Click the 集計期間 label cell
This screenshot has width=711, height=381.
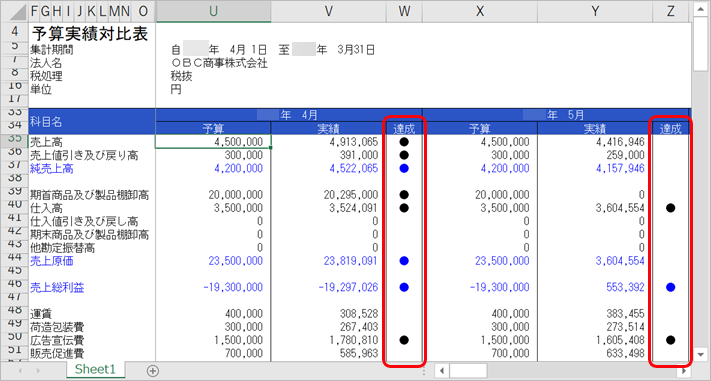pos(51,50)
